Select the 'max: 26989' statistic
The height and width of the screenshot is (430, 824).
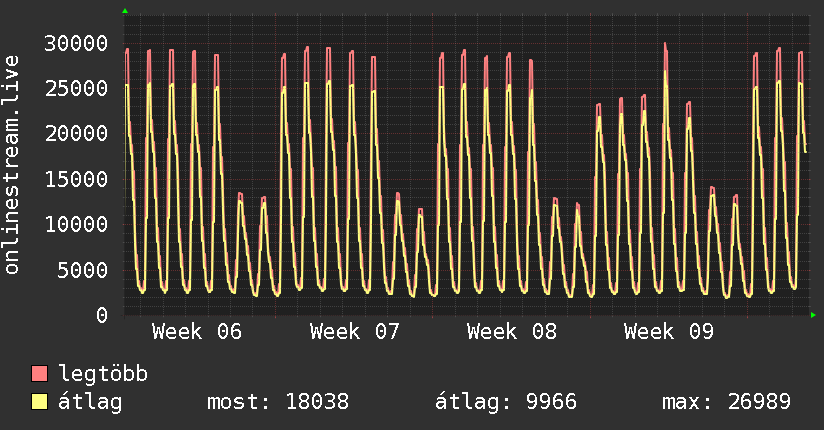point(726,402)
